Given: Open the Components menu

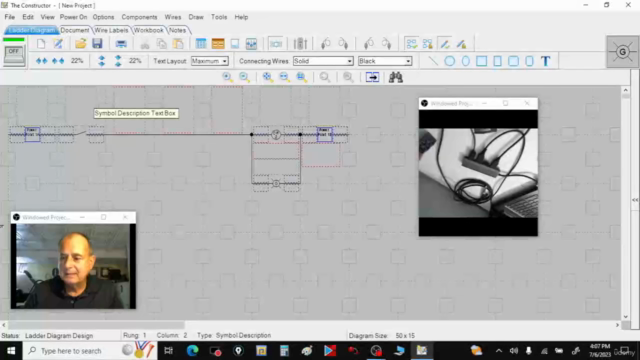Looking at the screenshot, I should pos(139,17).
